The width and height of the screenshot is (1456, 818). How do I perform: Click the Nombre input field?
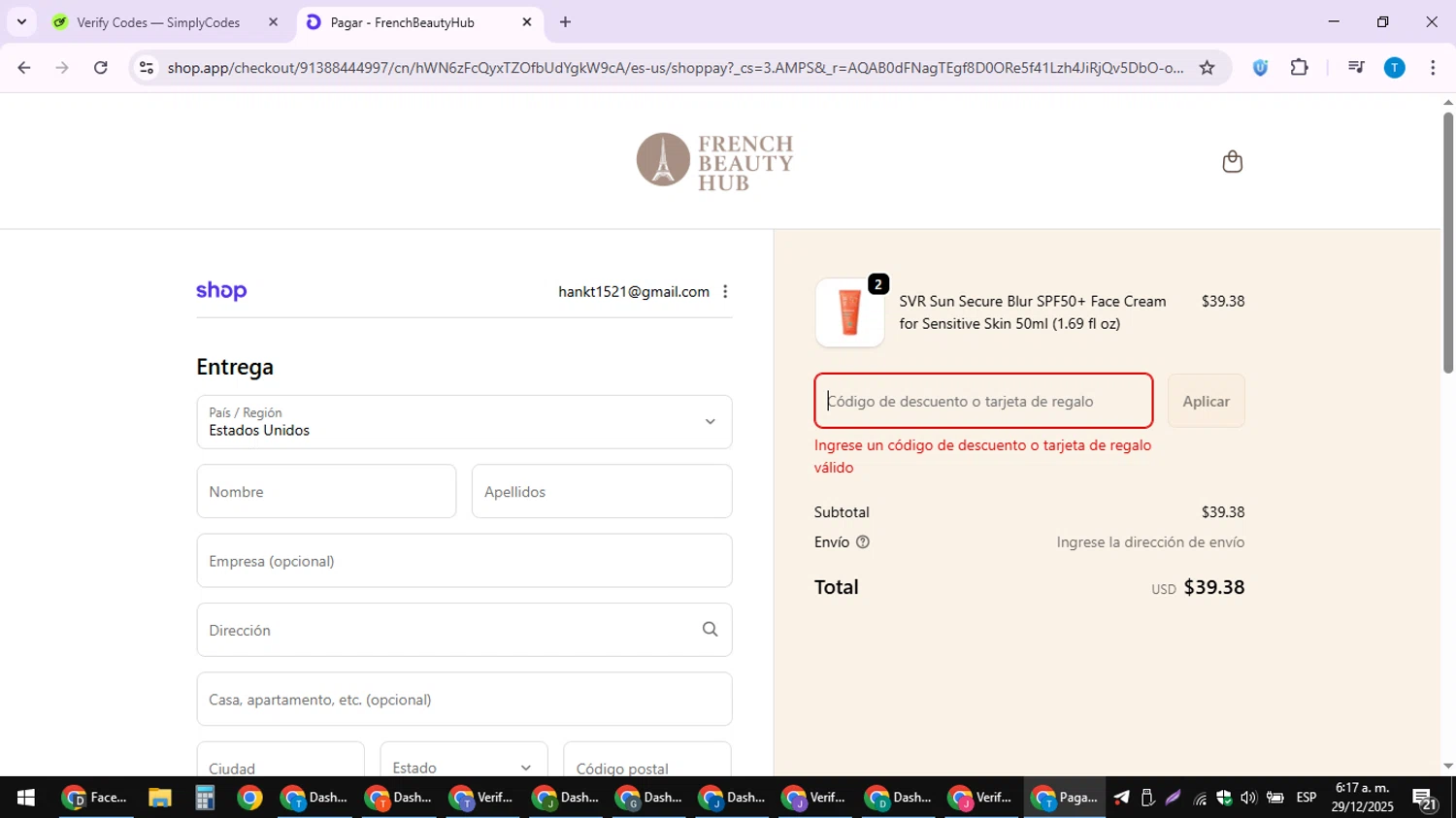click(x=326, y=491)
